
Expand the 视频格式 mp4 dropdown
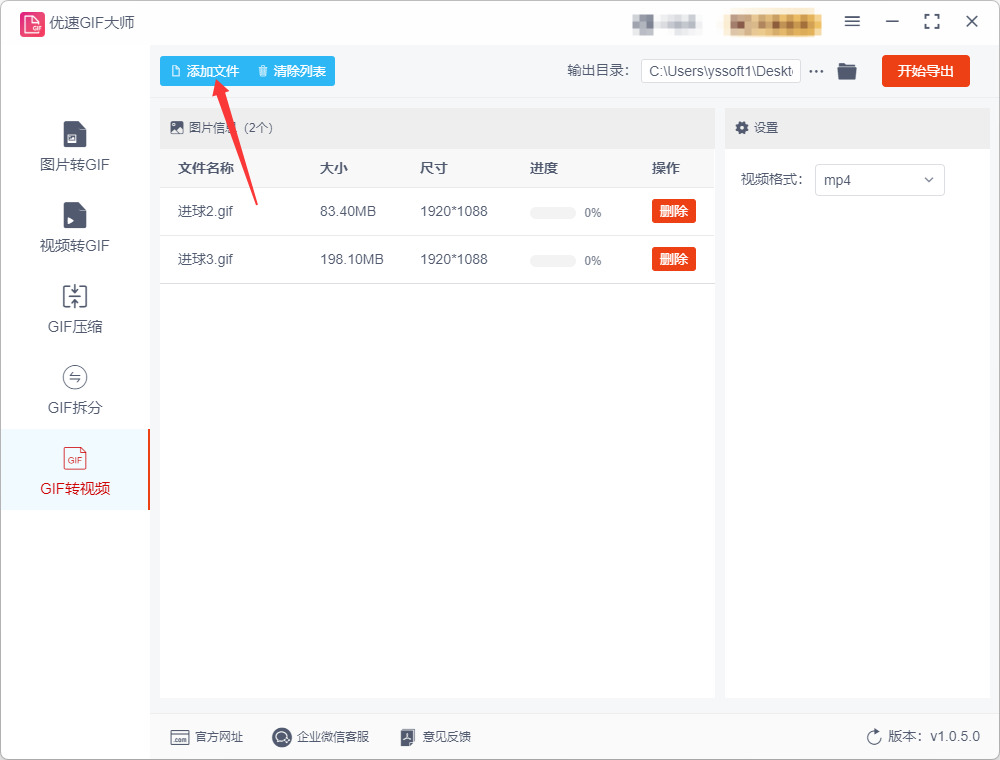tap(879, 180)
